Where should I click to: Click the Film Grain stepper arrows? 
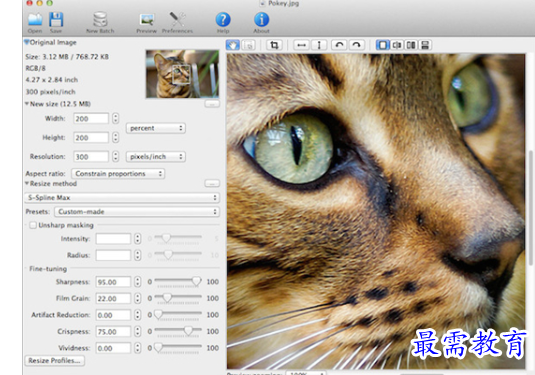138,298
